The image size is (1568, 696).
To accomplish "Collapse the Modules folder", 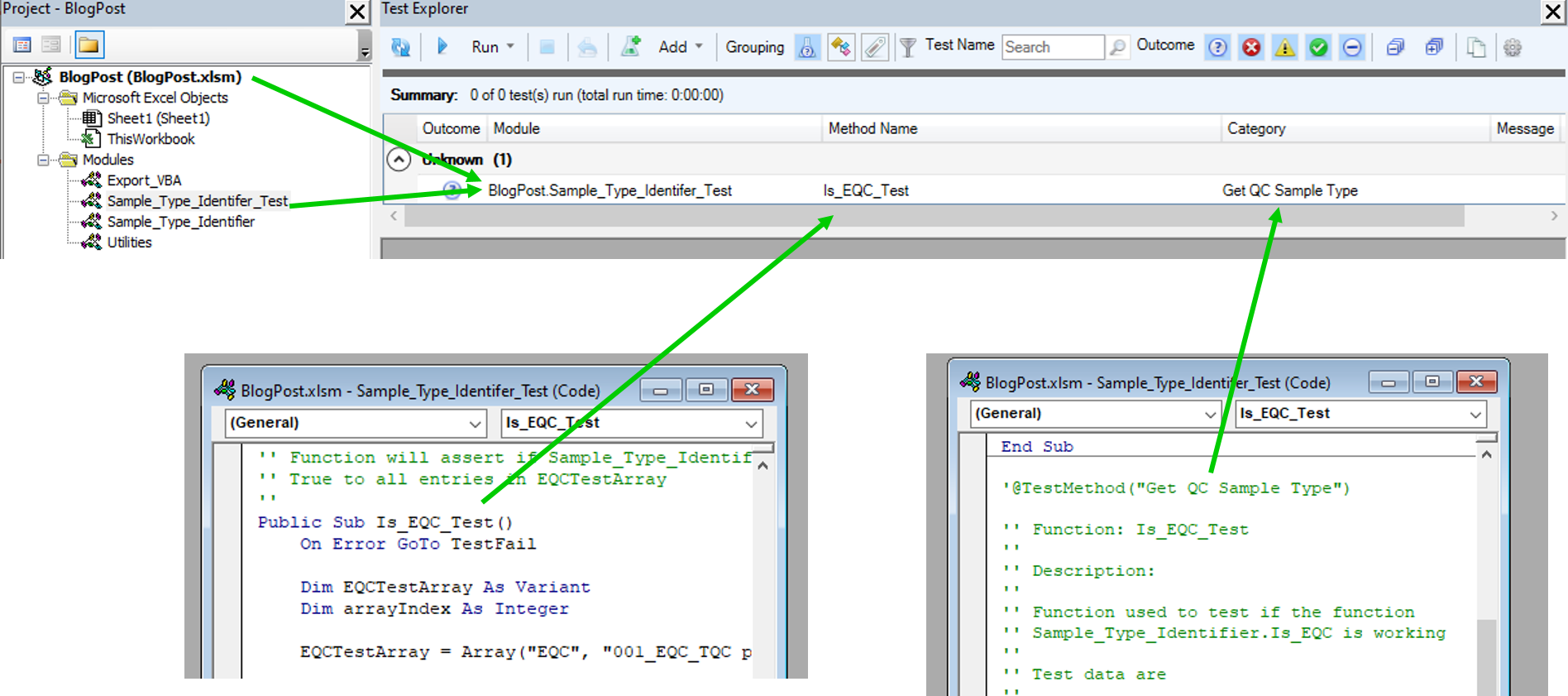I will 43,160.
